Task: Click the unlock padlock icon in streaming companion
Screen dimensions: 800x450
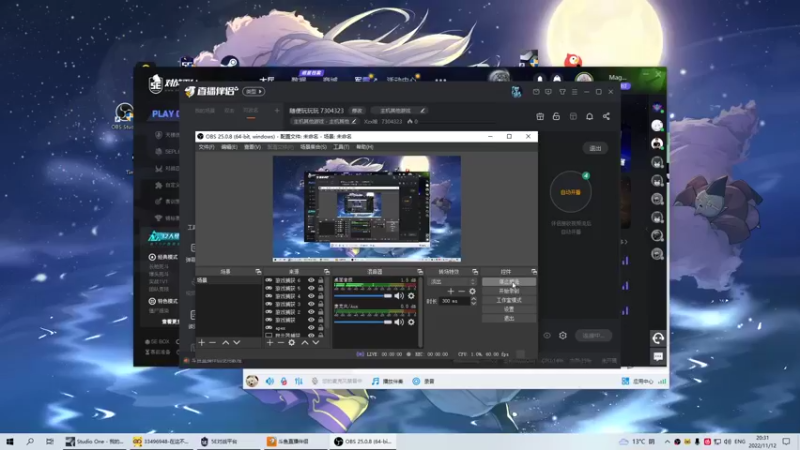Action: pyautogui.click(x=556, y=116)
